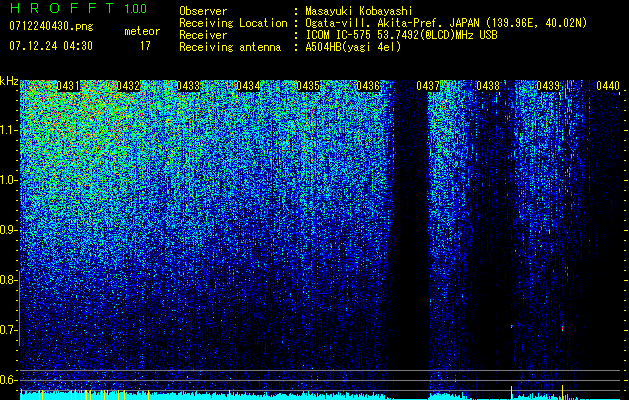The width and height of the screenshot is (629, 400).
Task: Click the 1.1 kHz axis label
Action: click(x=8, y=130)
